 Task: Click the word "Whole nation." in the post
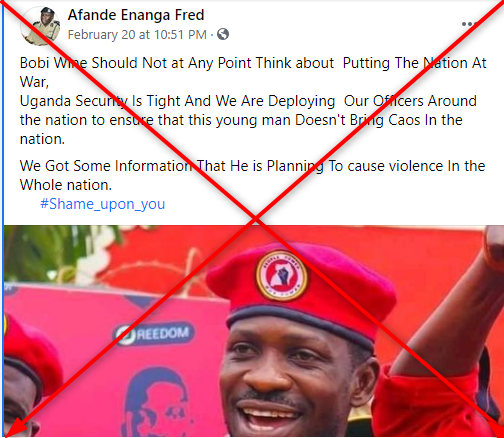[x=66, y=185]
